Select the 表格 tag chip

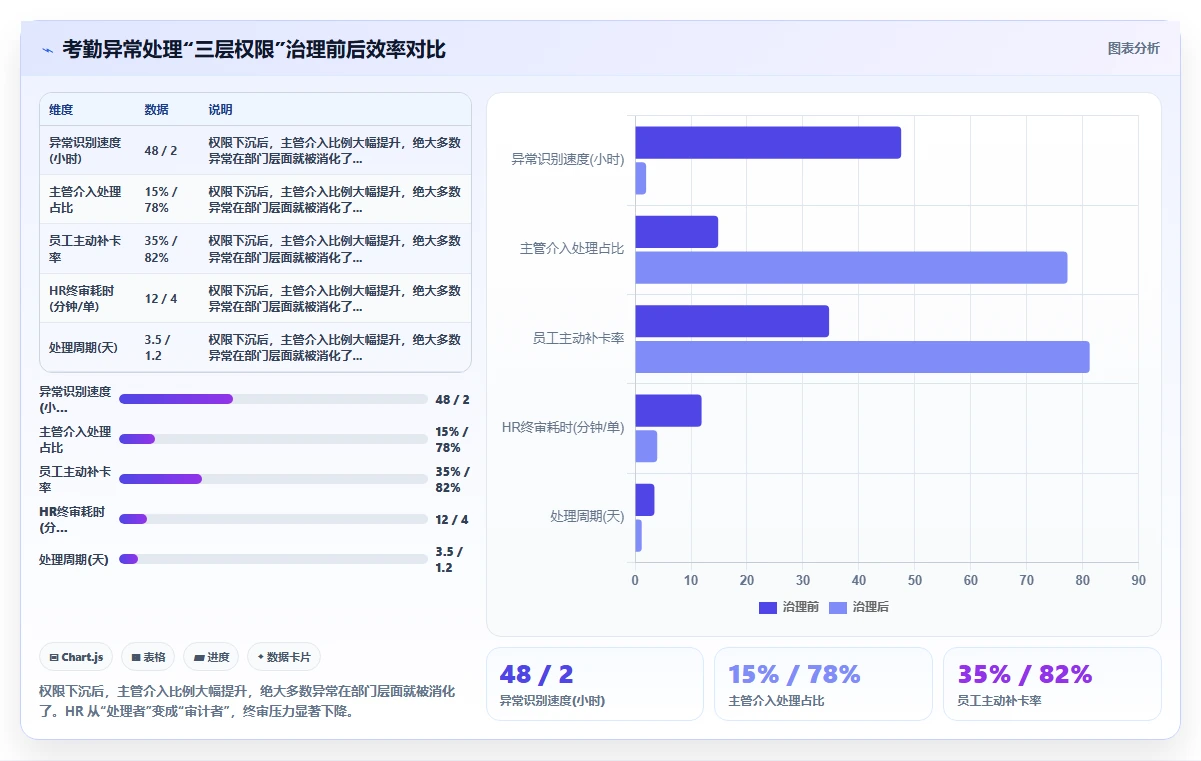pos(148,657)
